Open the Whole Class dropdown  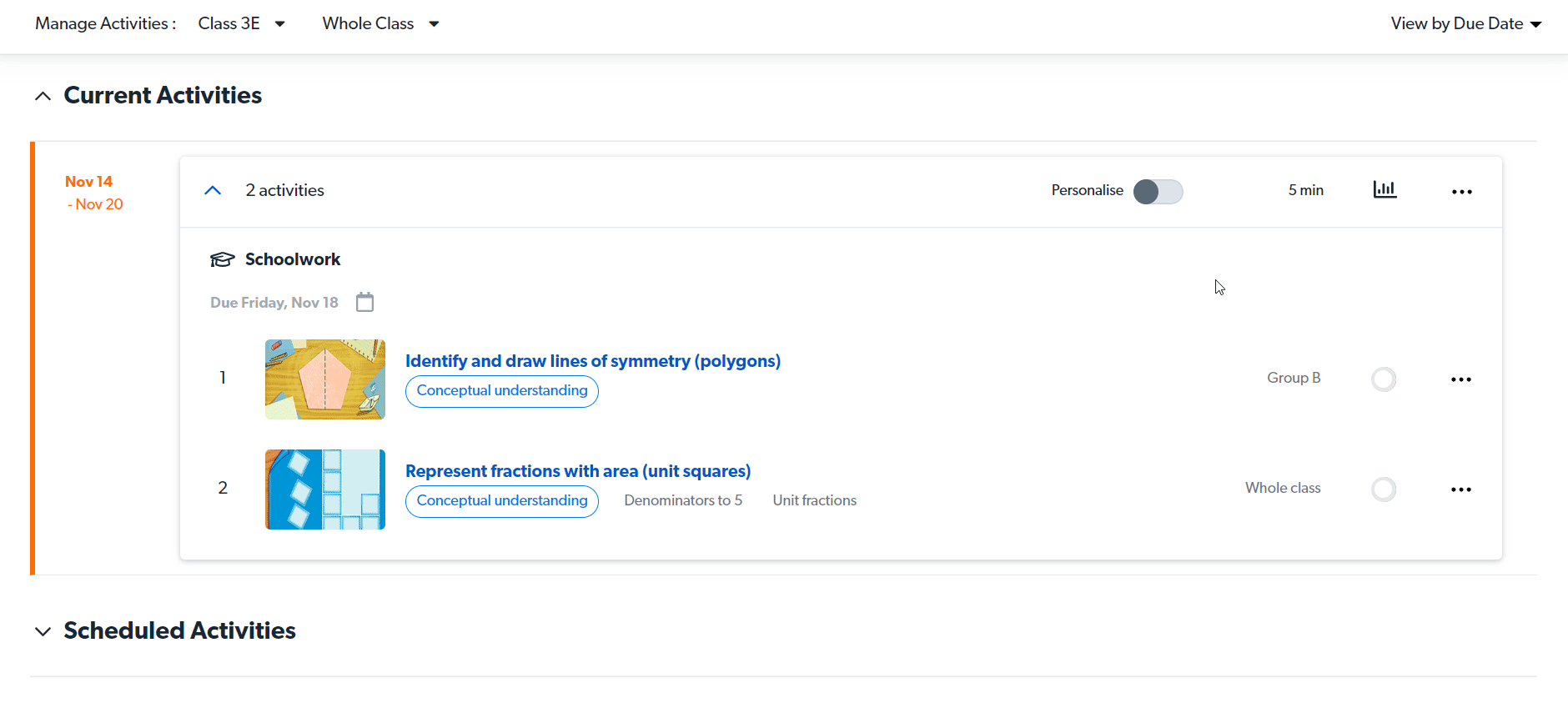380,23
